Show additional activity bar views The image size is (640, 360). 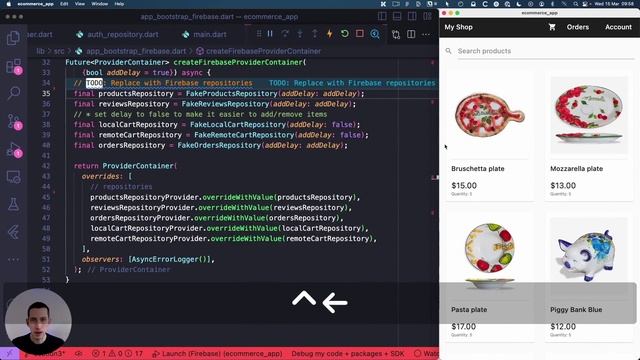pyautogui.click(x=13, y=259)
